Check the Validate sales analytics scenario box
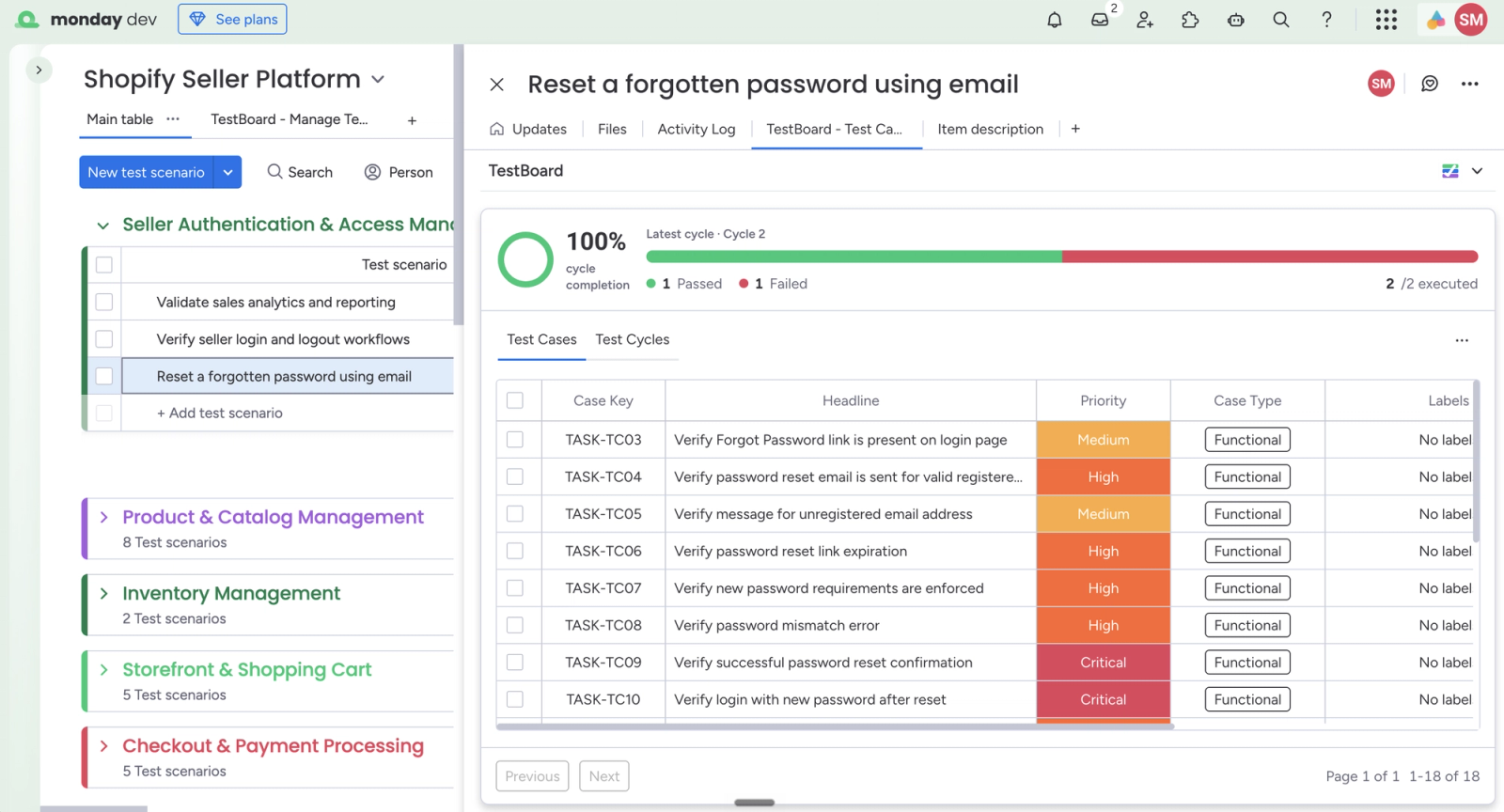The image size is (1504, 812). (x=104, y=302)
